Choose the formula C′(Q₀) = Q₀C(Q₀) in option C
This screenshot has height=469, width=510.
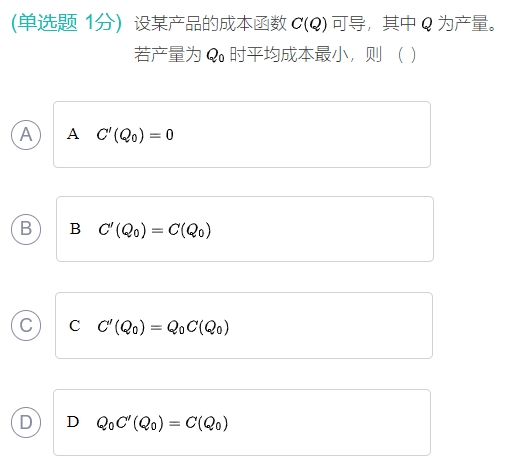pyautogui.click(x=163, y=327)
